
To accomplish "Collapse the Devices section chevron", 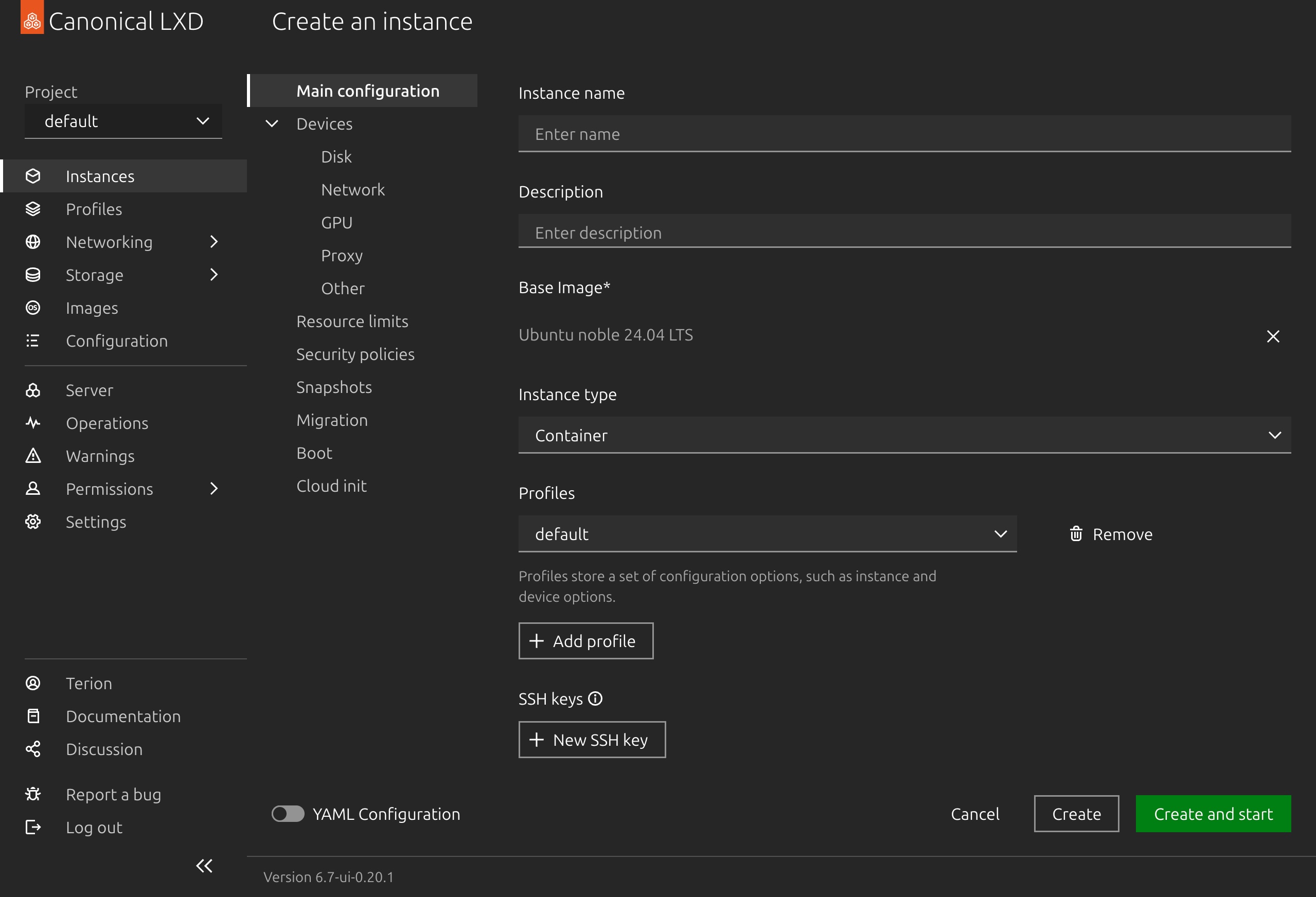I will tap(272, 123).
